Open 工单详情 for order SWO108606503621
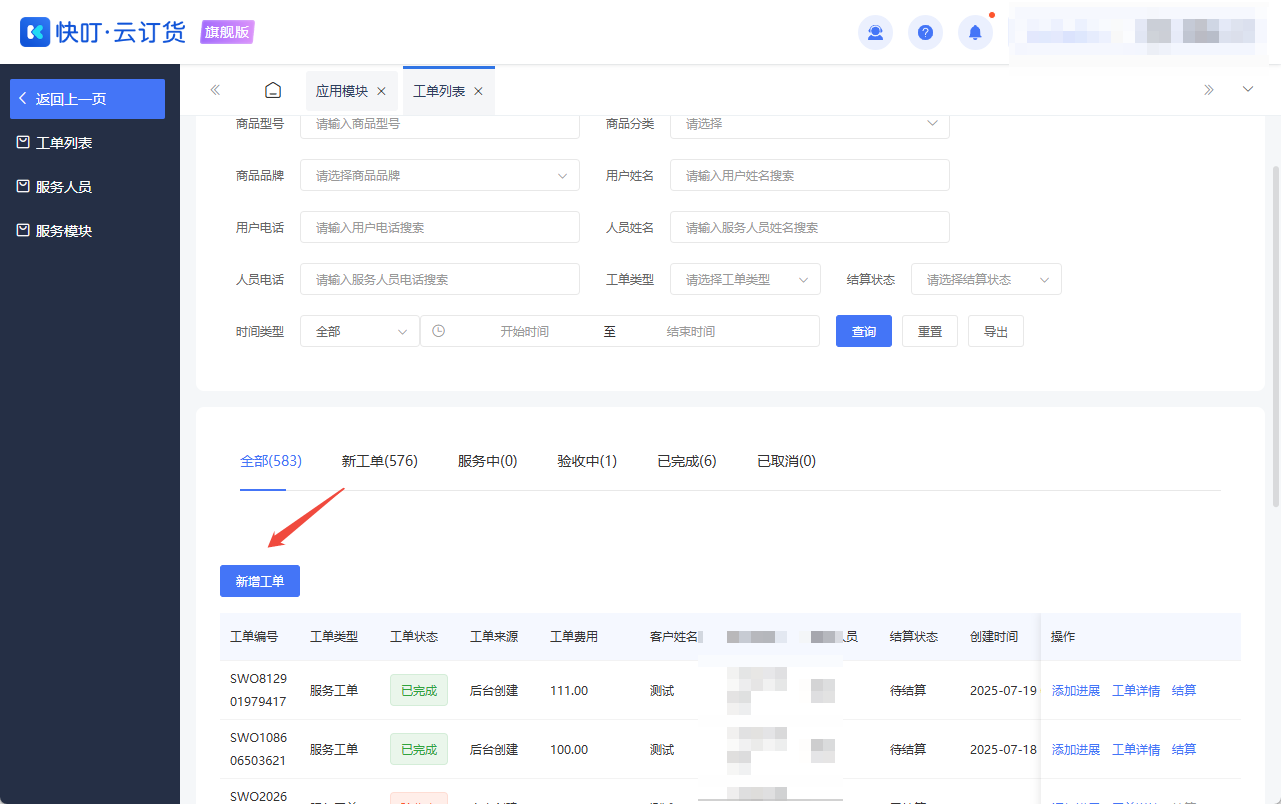 point(1136,749)
